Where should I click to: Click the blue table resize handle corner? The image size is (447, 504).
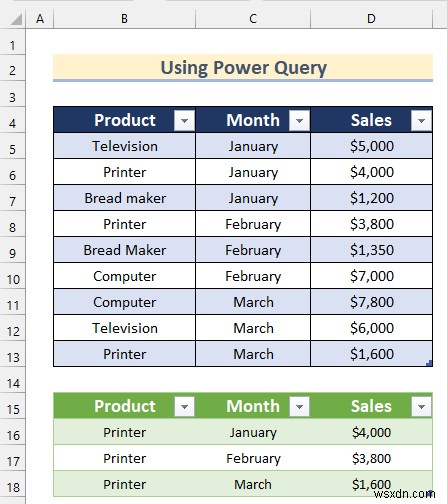click(429, 363)
